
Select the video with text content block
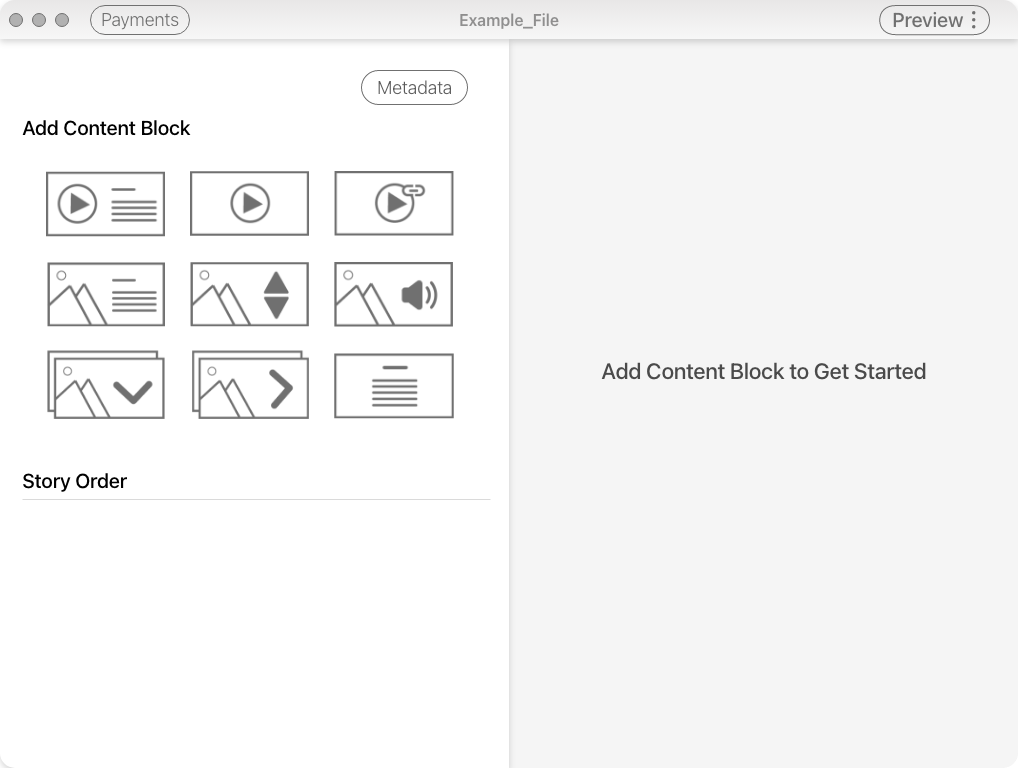[x=104, y=203]
